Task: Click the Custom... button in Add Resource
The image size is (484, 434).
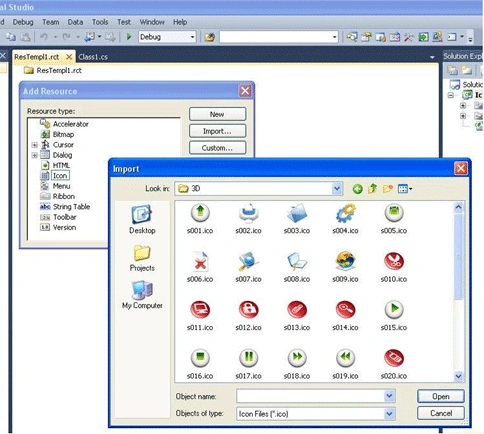Action: pyautogui.click(x=217, y=148)
